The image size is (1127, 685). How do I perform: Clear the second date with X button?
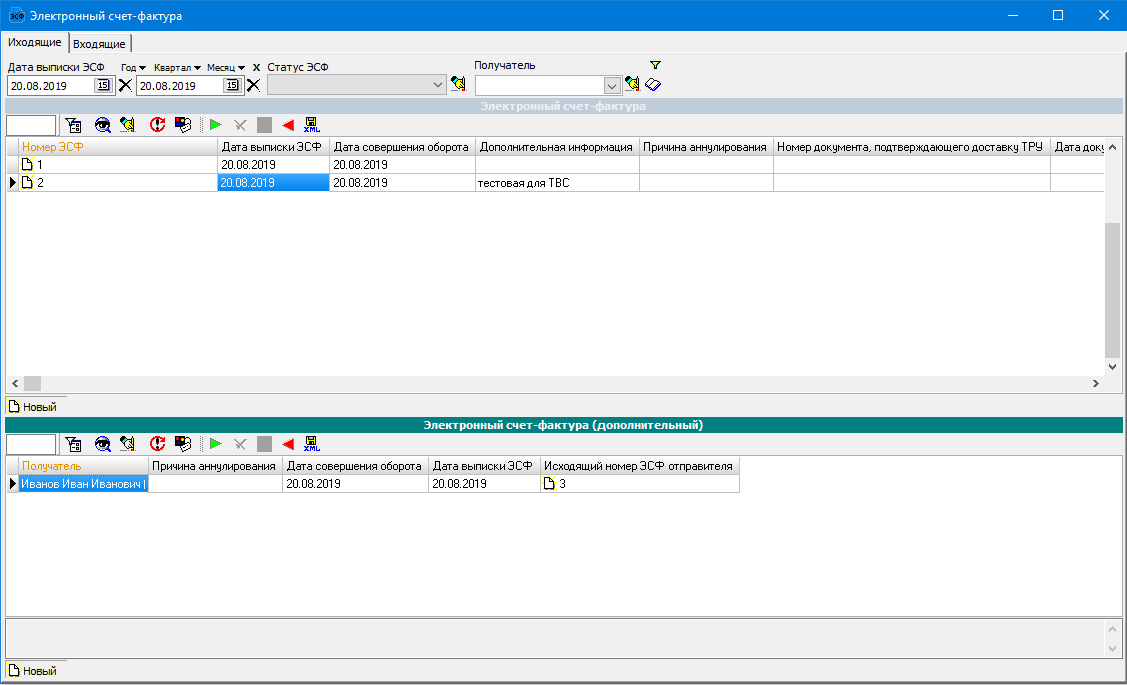(254, 85)
